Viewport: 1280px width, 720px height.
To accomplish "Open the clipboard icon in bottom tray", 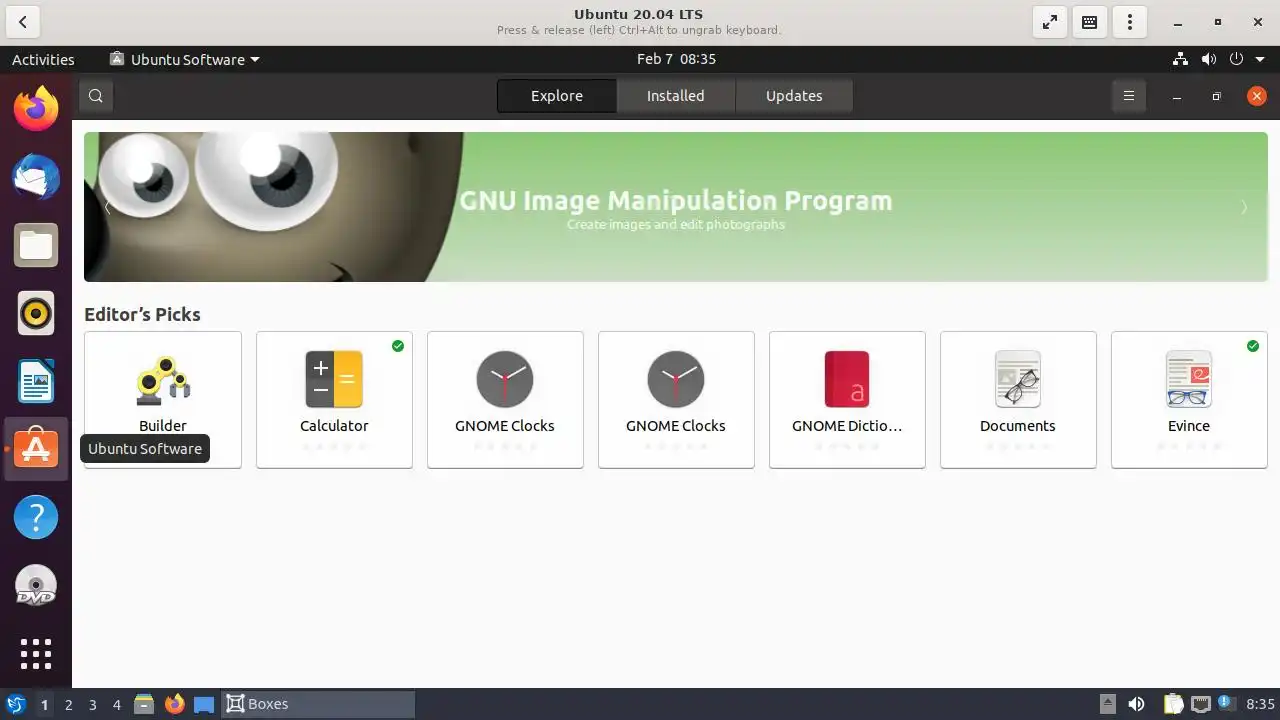I will [x=1173, y=704].
